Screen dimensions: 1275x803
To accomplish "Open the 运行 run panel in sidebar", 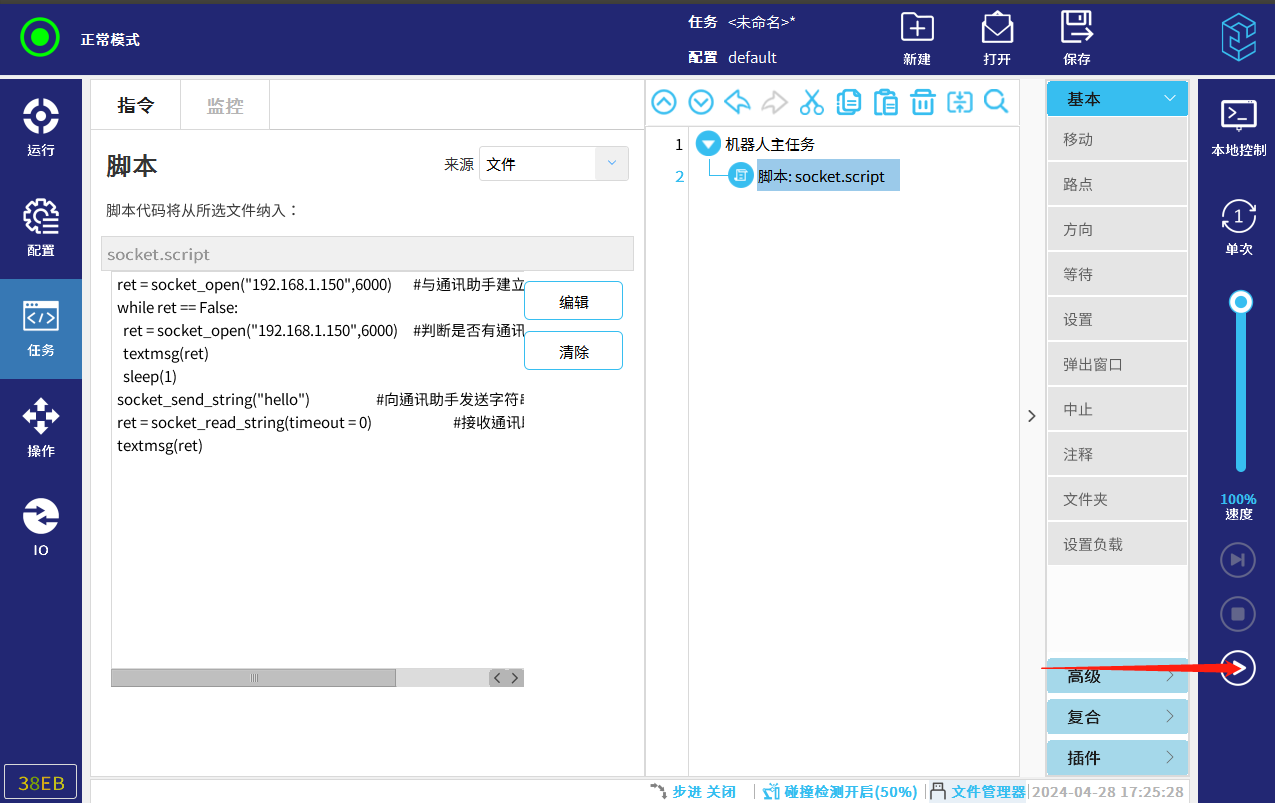I will (x=41, y=128).
